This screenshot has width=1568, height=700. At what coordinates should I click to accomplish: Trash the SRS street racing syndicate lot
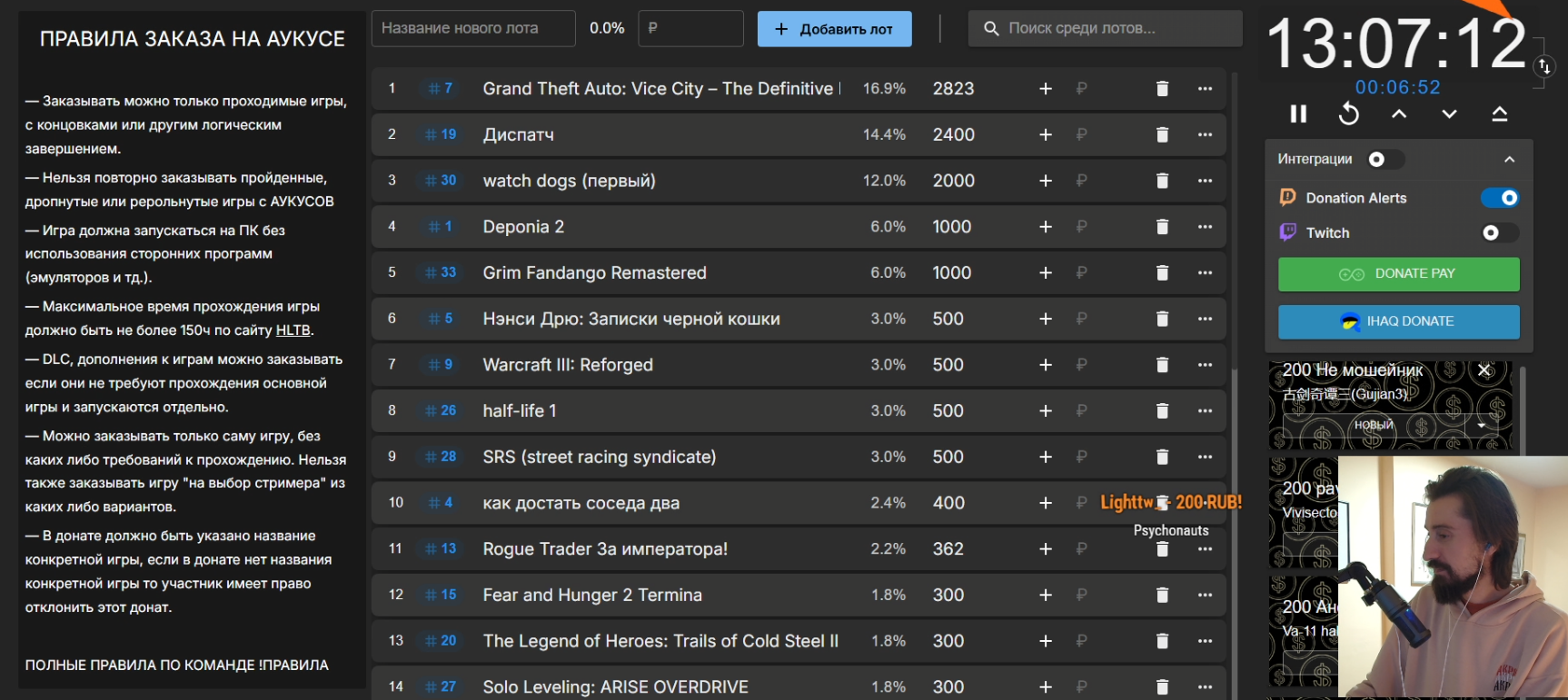click(x=1162, y=457)
